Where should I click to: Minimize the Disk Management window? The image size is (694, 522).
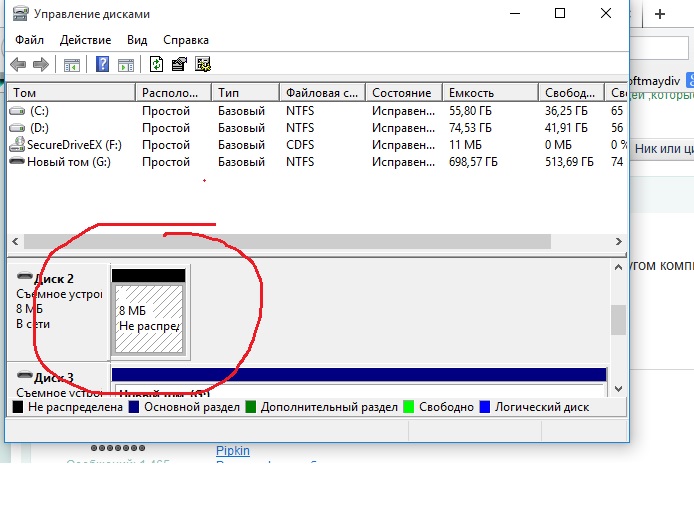pyautogui.click(x=515, y=13)
